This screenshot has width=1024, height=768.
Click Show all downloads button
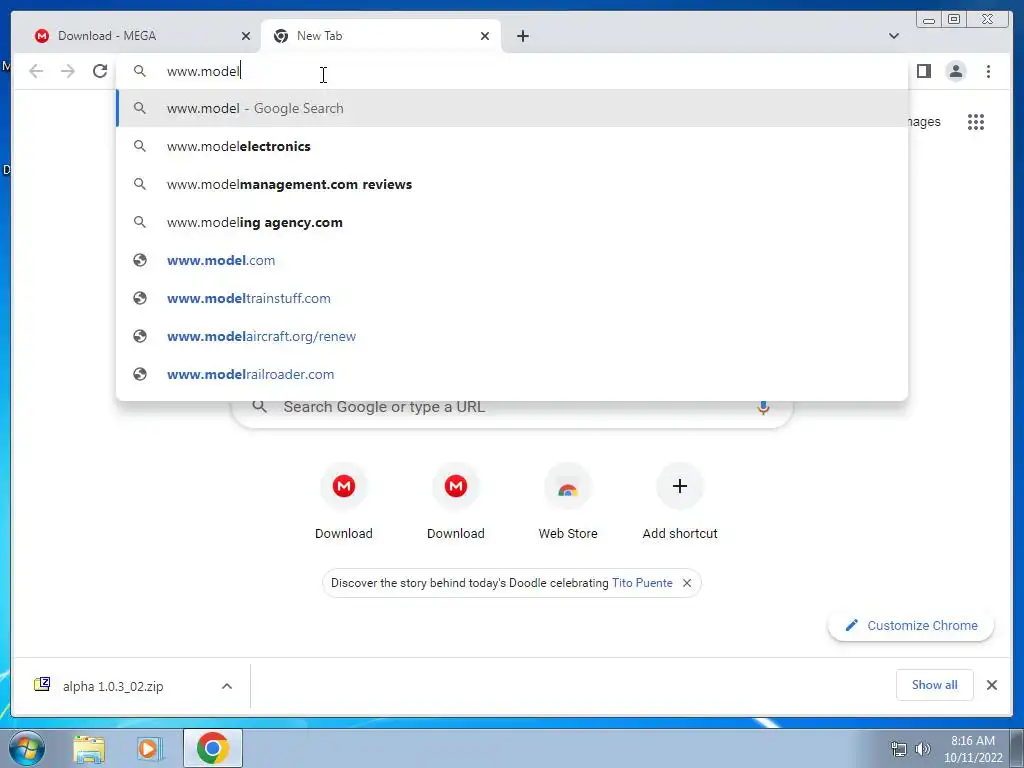click(935, 684)
